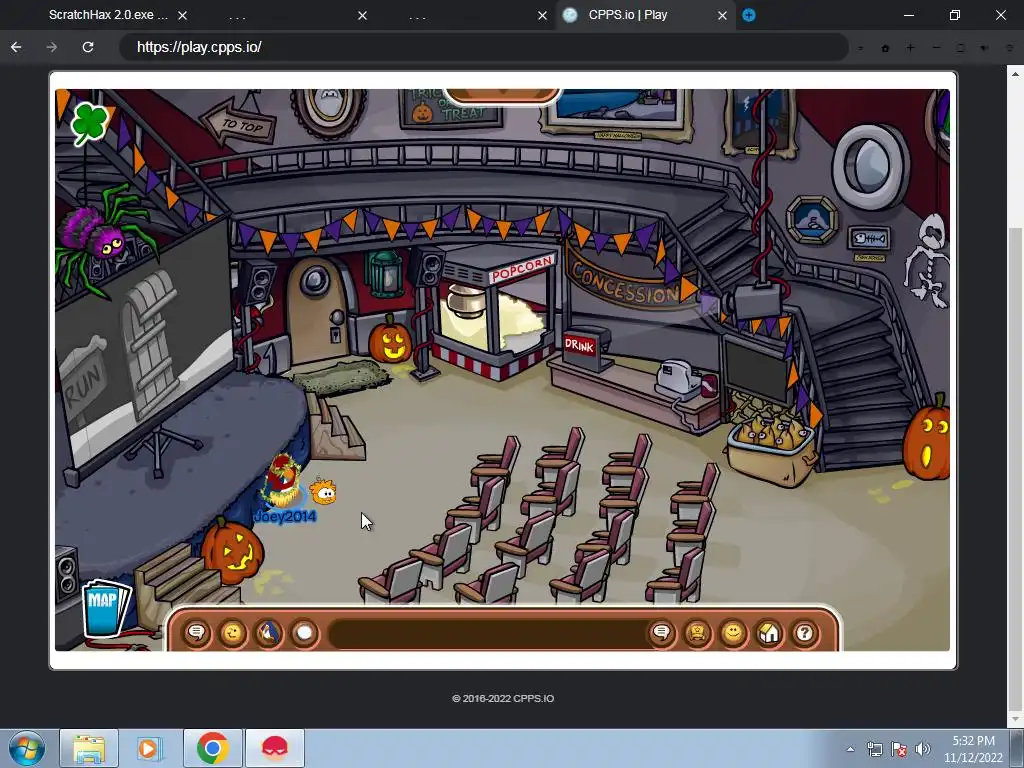The width and height of the screenshot is (1024, 768).
Task: Open the Windows Start button
Action: click(27, 748)
